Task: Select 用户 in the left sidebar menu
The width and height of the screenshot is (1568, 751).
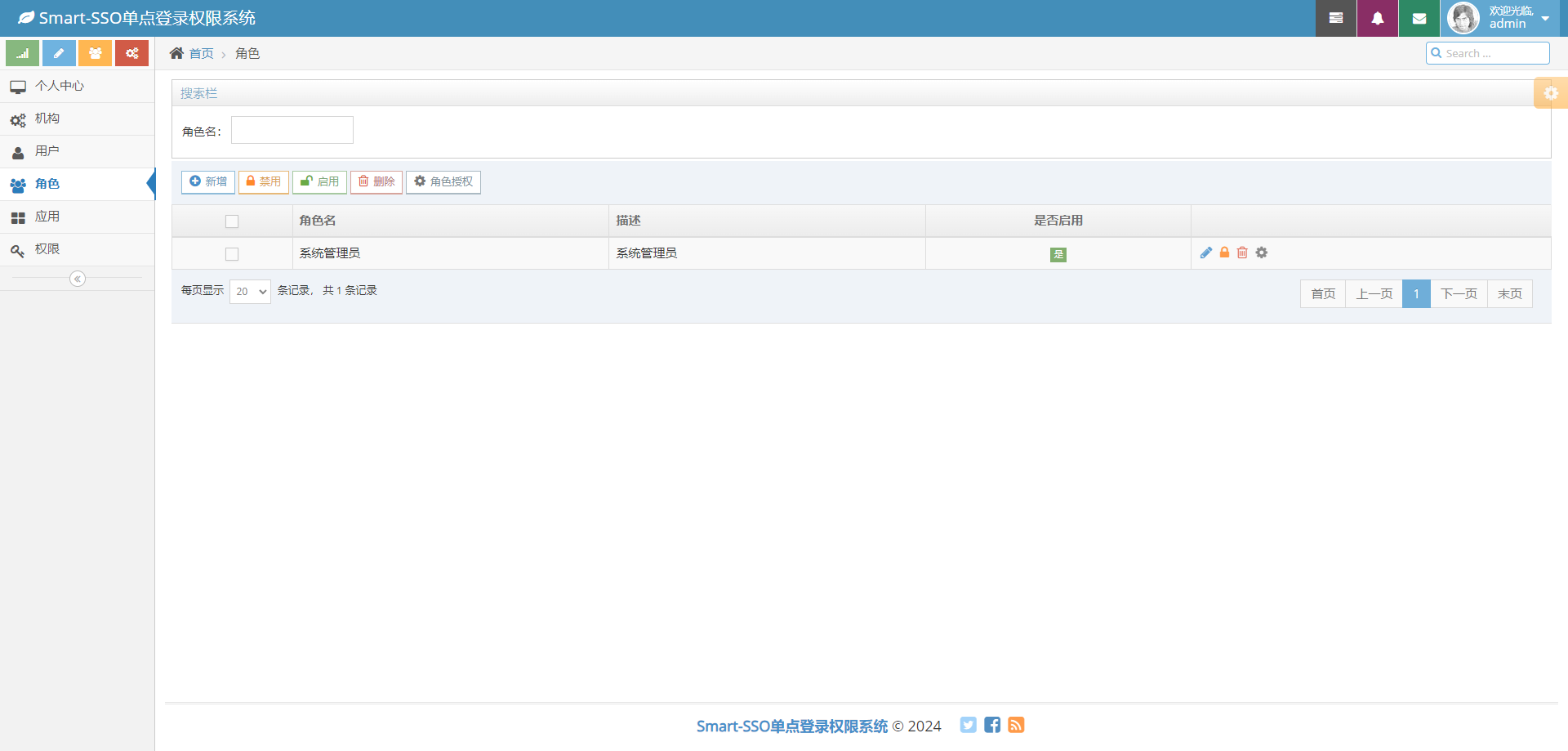Action: 47,151
